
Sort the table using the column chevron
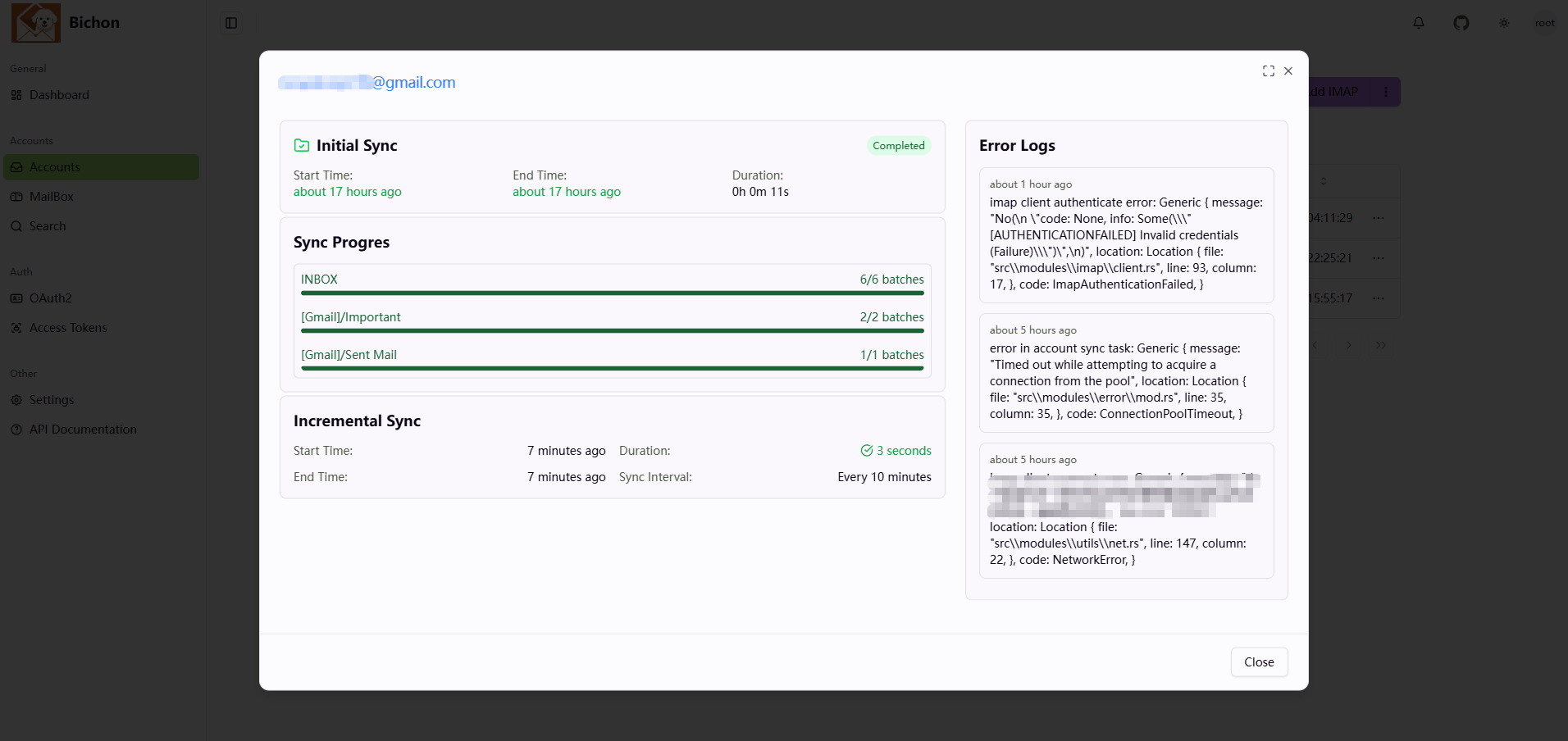(1323, 181)
